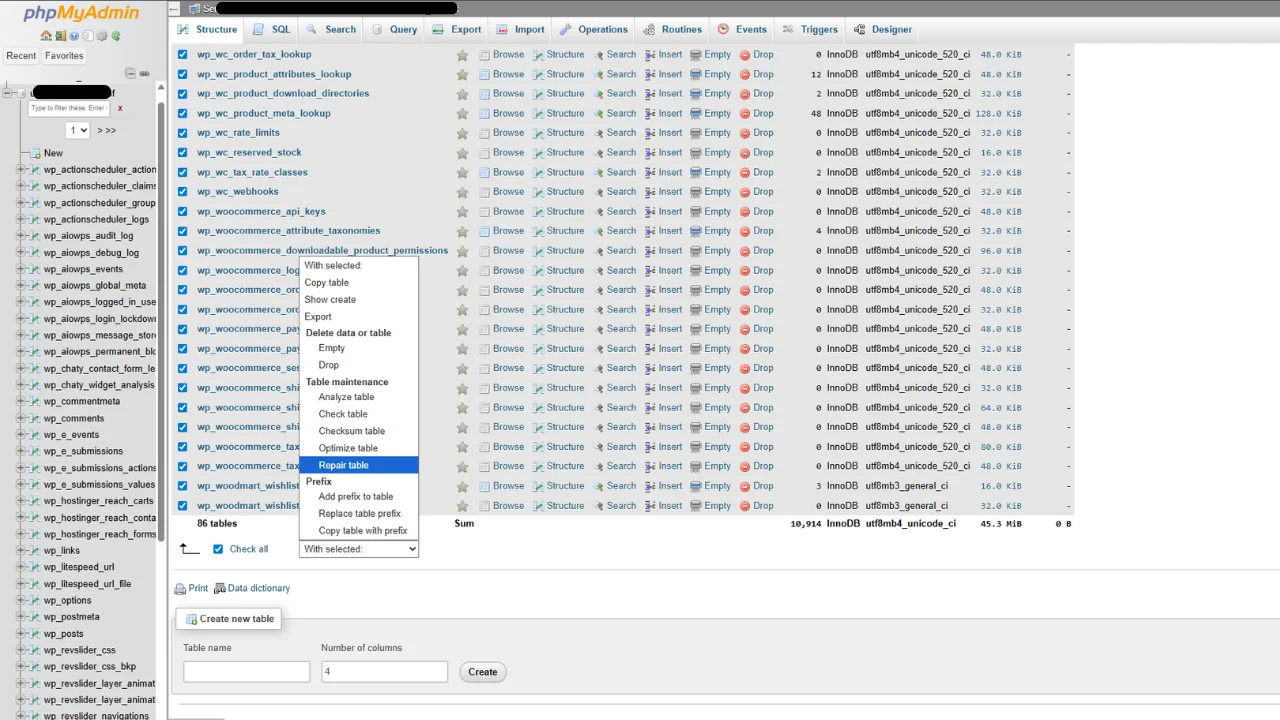Screen dimensions: 1280x720
Task: Open navigation panel settings gear icon
Action: [102, 36]
